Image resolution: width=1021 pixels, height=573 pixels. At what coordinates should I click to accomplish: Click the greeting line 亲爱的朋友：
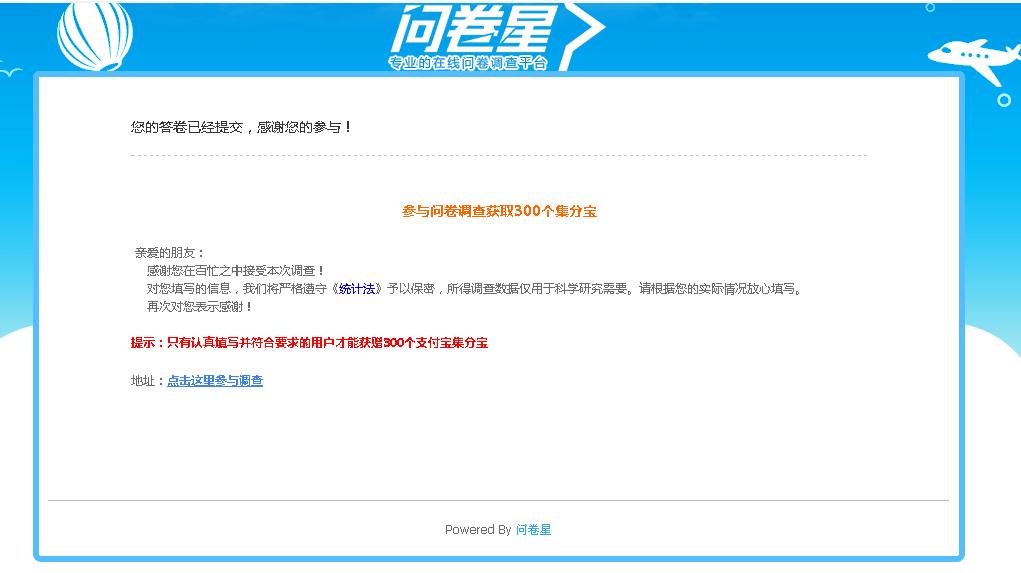click(169, 253)
